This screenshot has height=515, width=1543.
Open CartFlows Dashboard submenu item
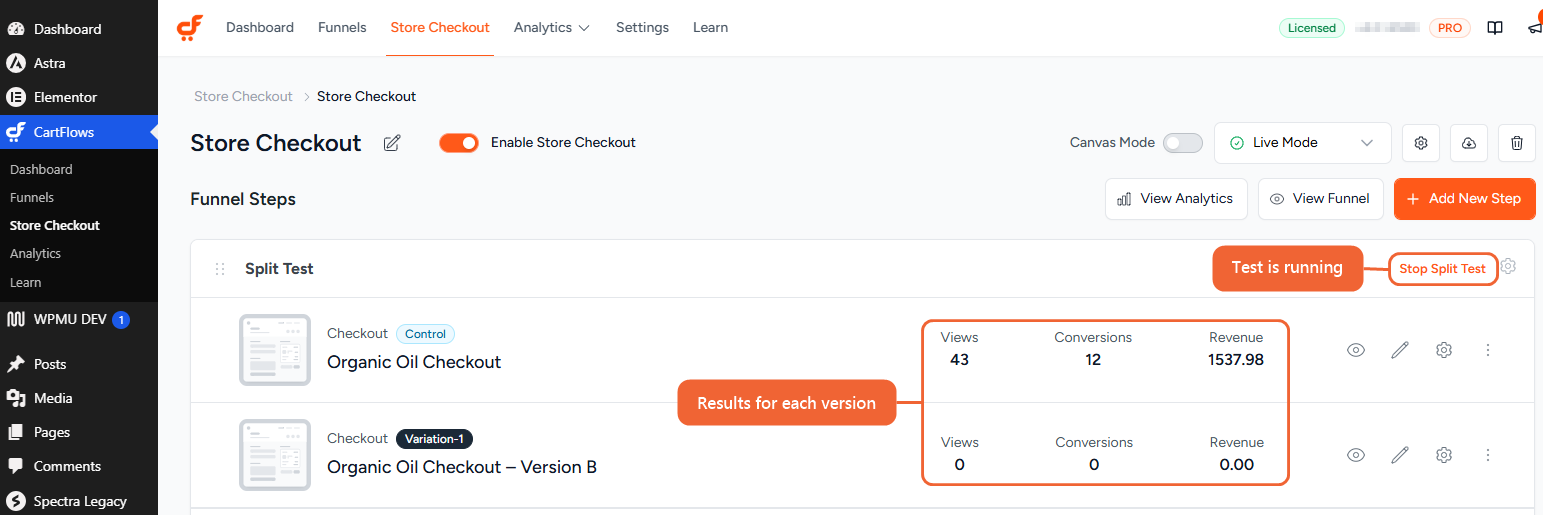(x=41, y=169)
